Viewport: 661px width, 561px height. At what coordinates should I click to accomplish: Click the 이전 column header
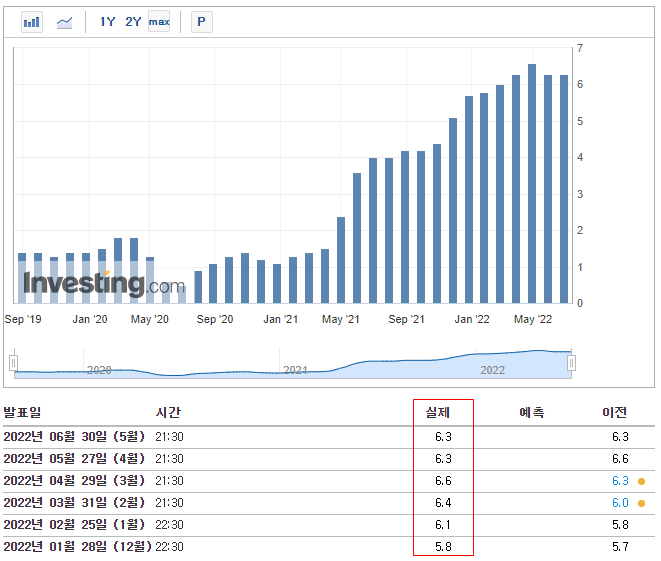(615, 412)
